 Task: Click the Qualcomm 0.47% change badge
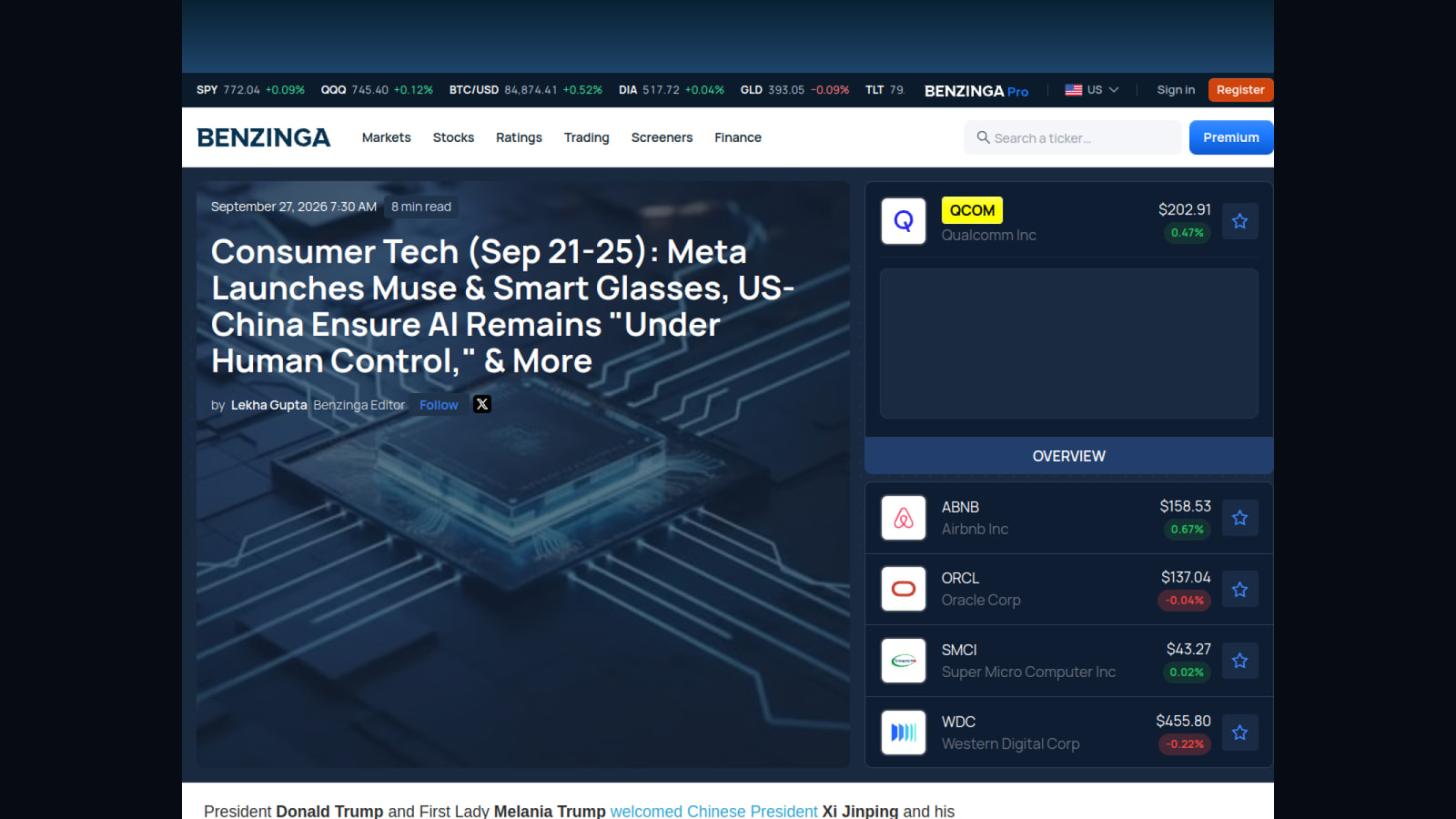point(1188,233)
